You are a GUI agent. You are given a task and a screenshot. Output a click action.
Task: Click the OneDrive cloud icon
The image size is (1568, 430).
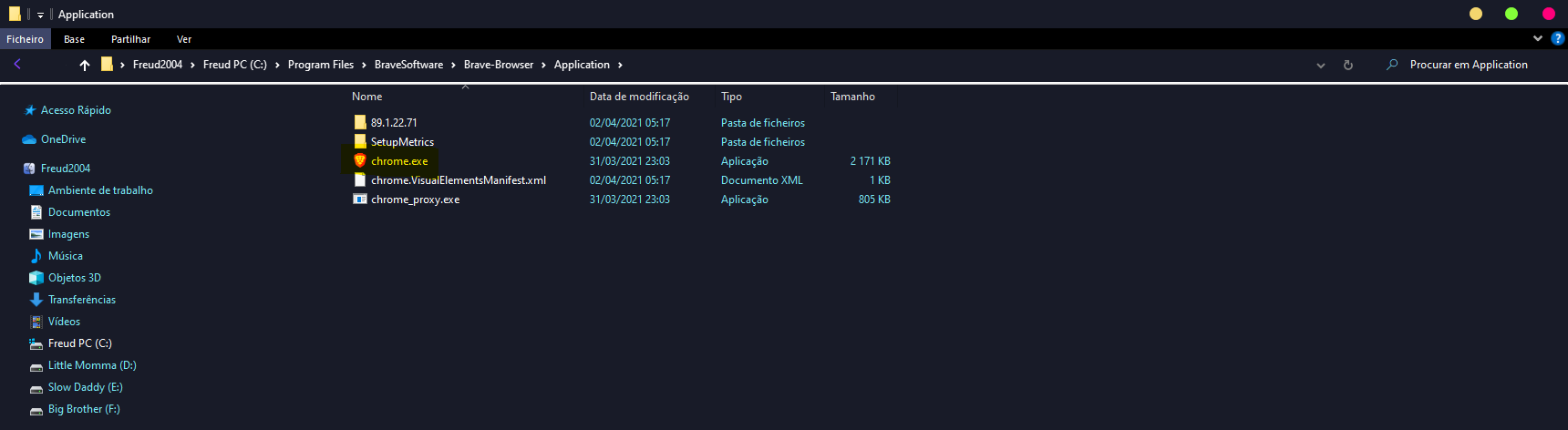(x=29, y=139)
